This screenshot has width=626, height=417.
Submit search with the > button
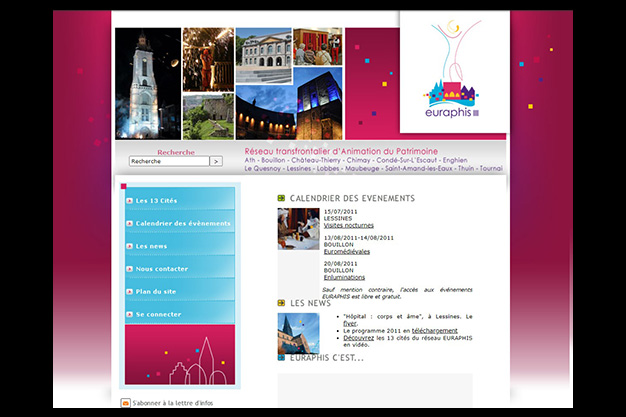(216, 161)
